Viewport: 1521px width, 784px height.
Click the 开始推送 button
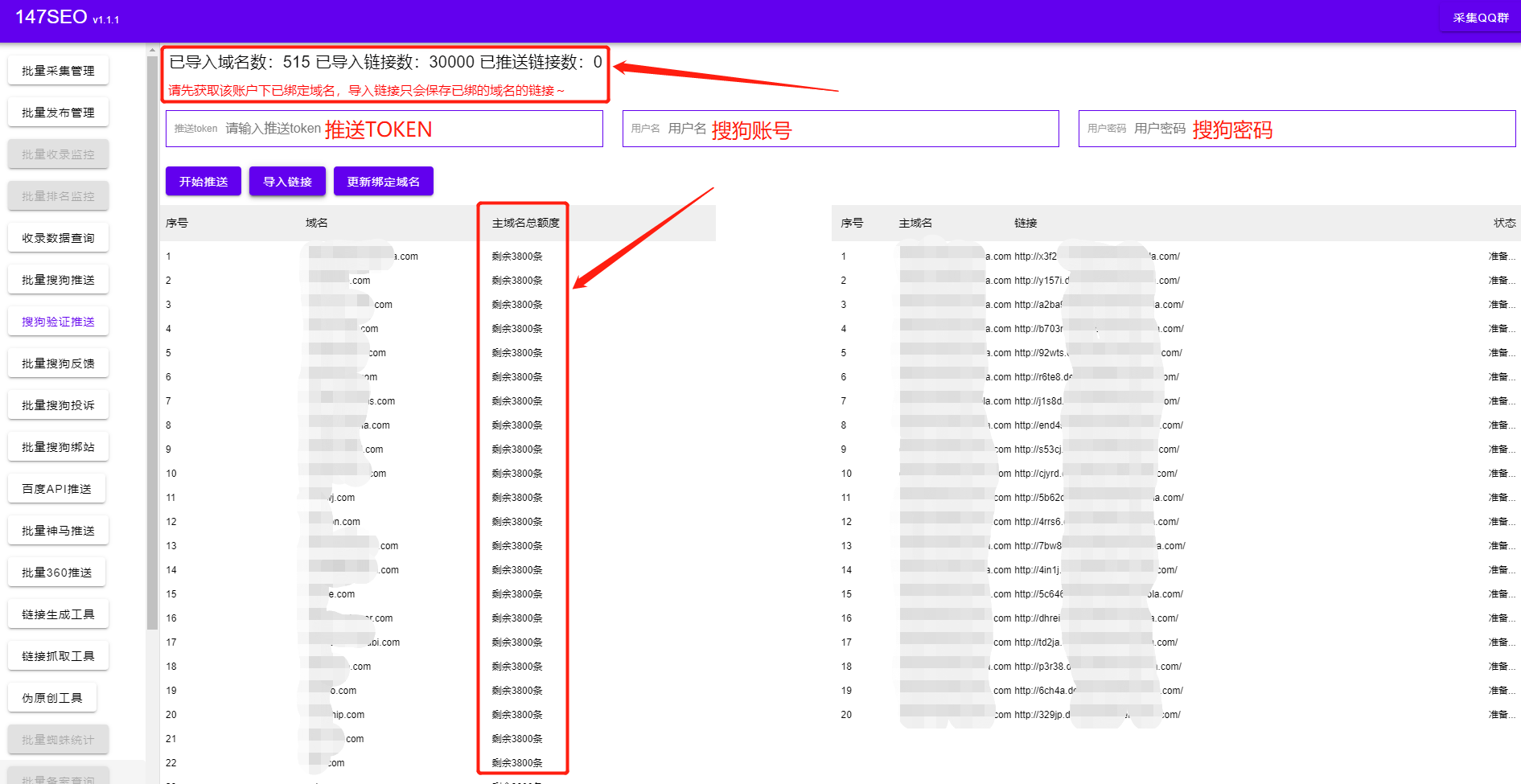coord(203,182)
